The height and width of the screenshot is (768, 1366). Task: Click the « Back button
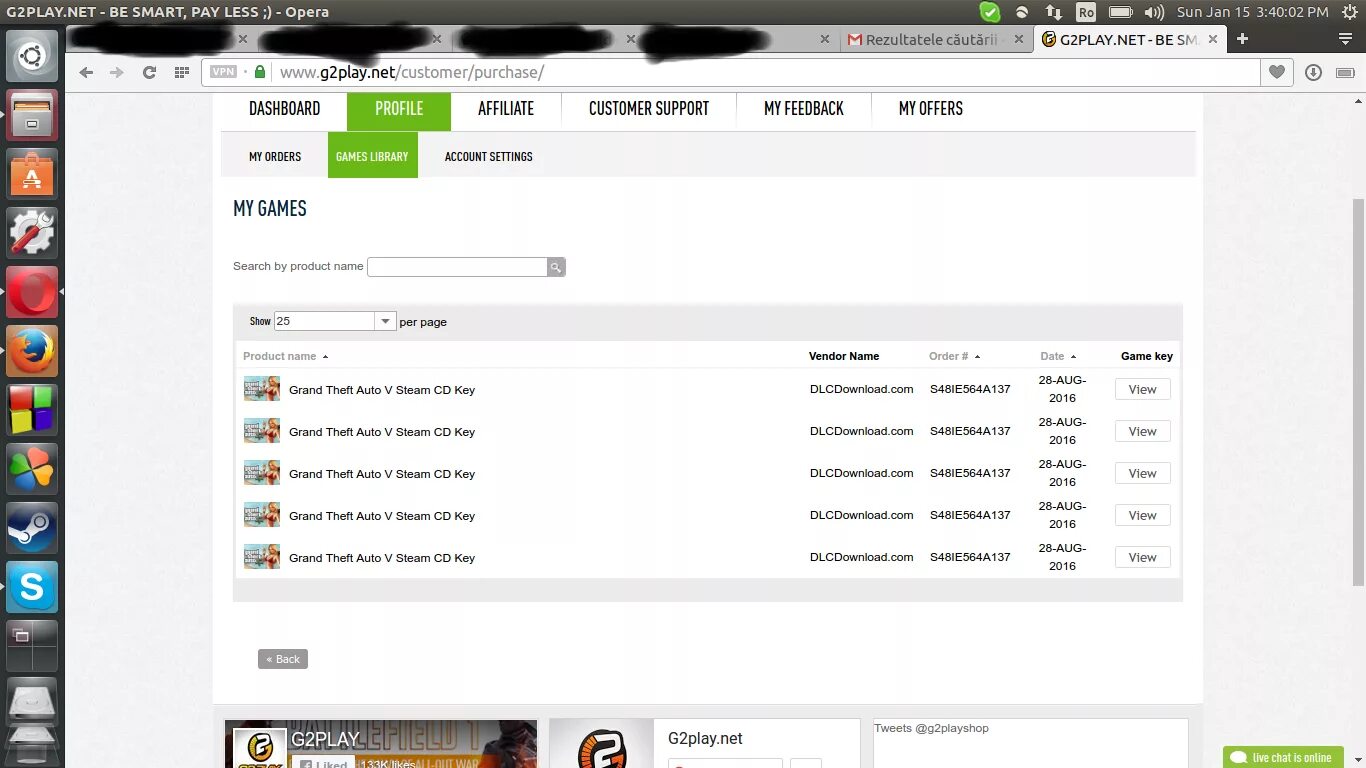pos(283,659)
